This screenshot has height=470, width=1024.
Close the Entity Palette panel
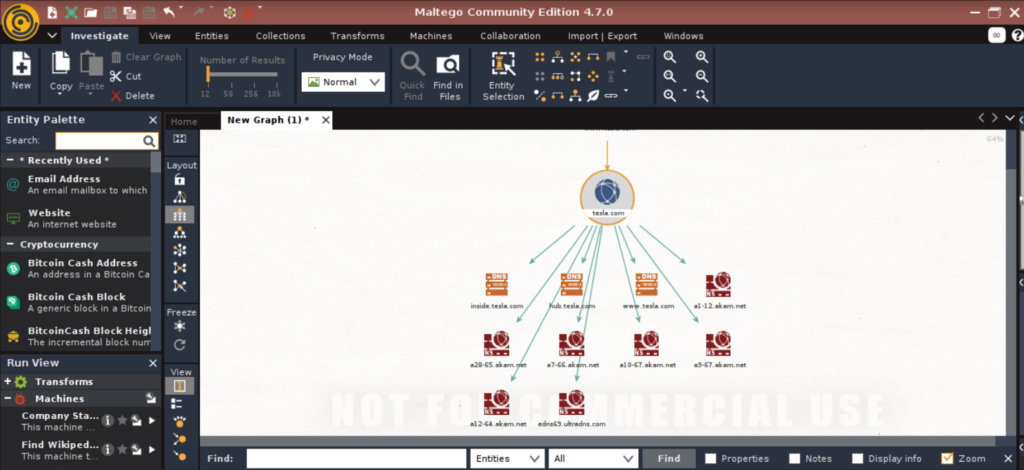153,120
